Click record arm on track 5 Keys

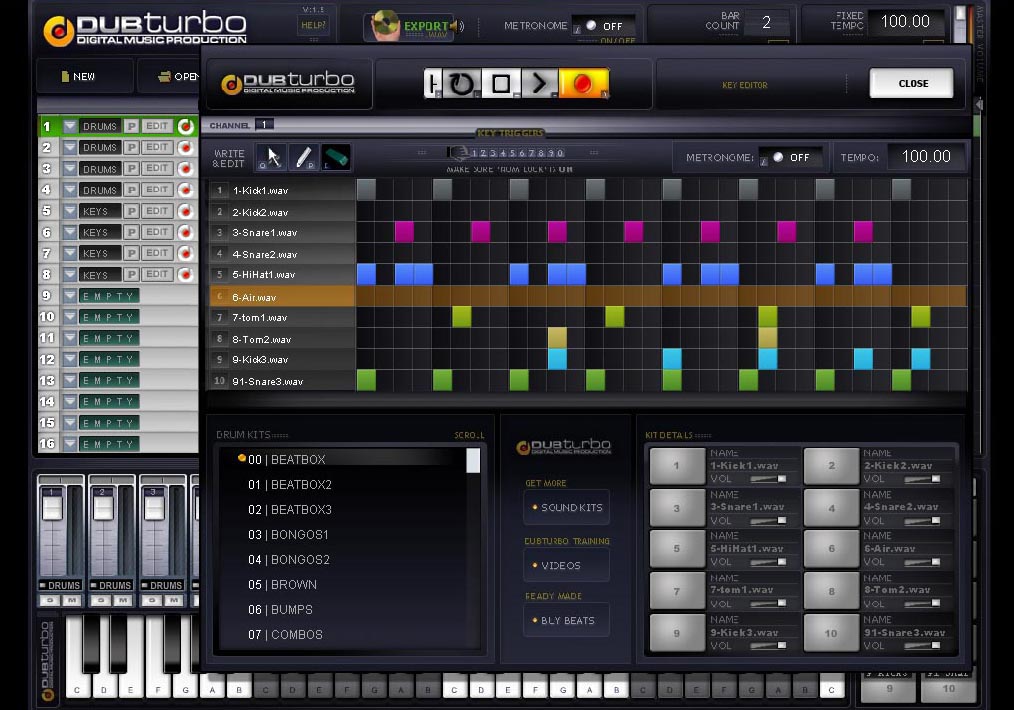pyautogui.click(x=186, y=211)
